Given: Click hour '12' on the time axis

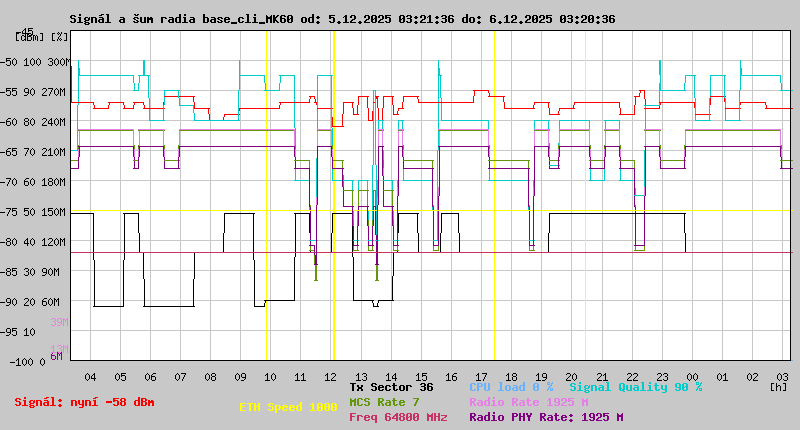Looking at the screenshot, I should (331, 376).
